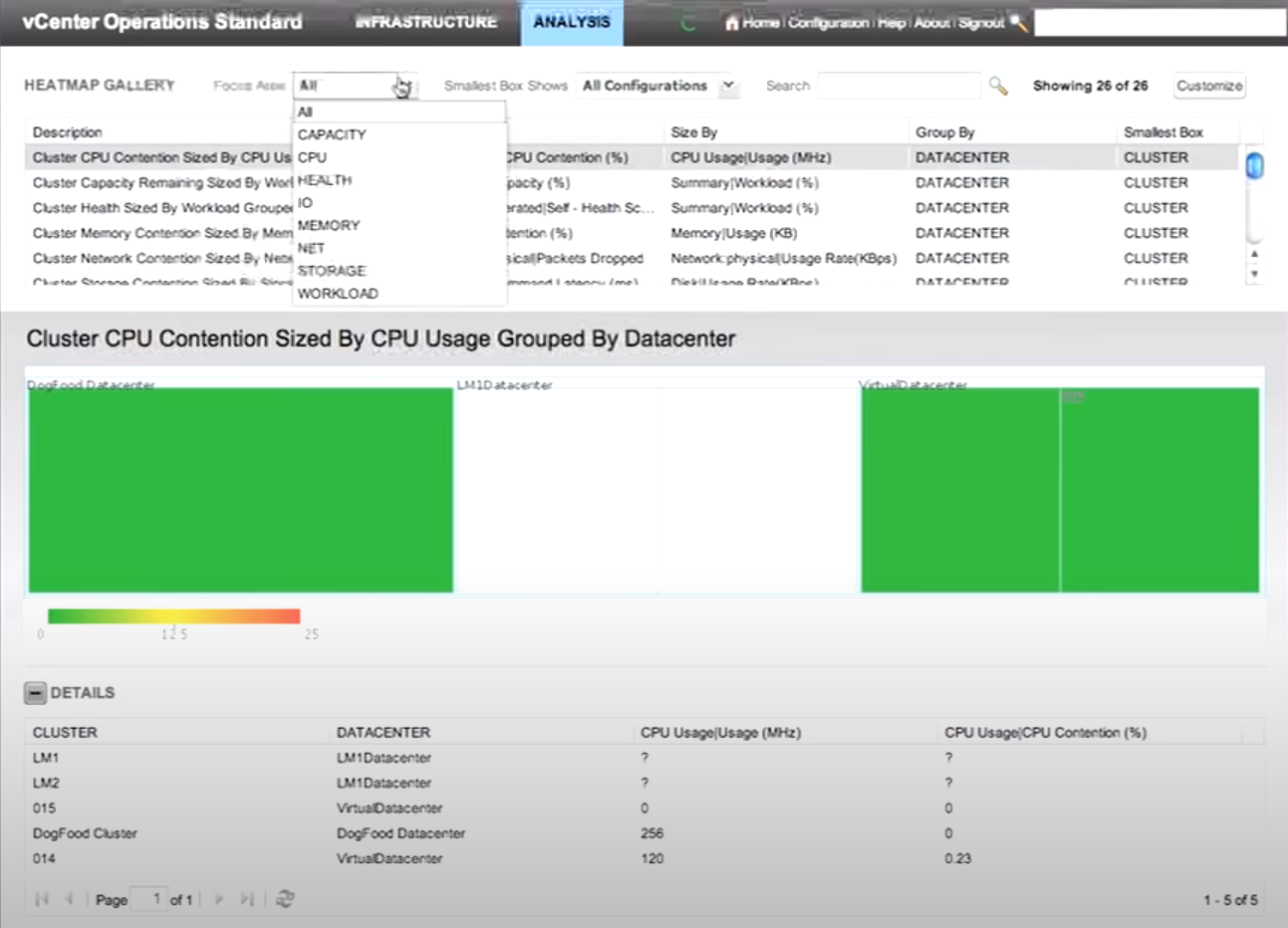
Task: Open the Smallest Box Shows dropdown
Action: tap(727, 87)
